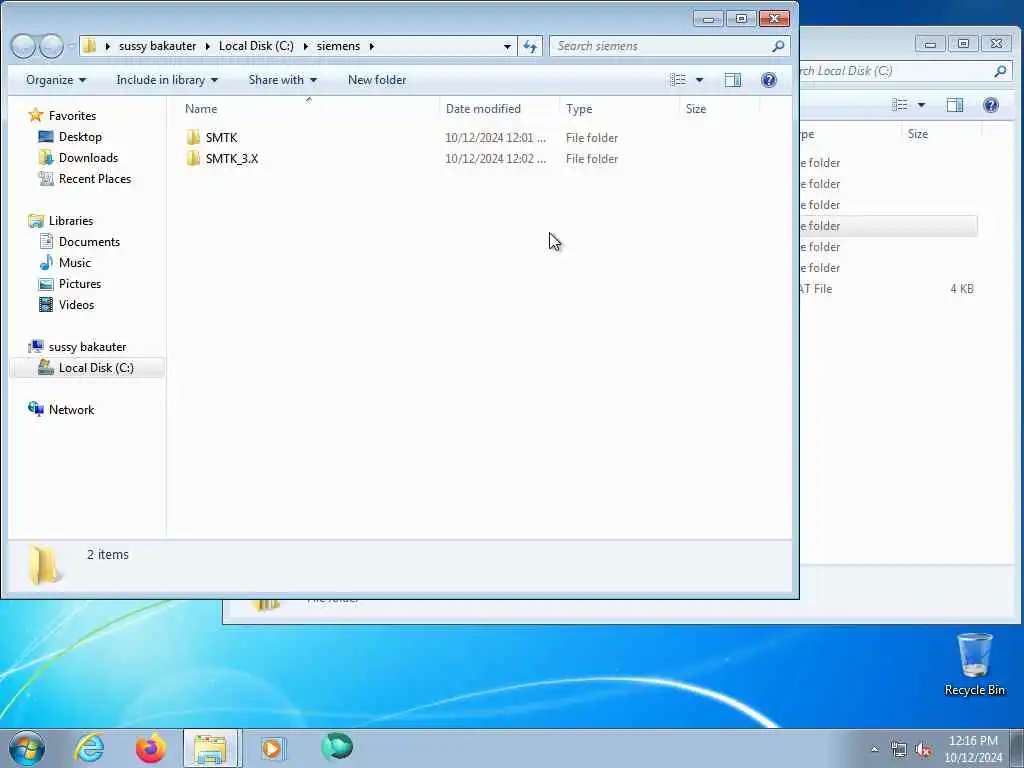Open Documents library
Screen dimensions: 1024x768
point(89,242)
